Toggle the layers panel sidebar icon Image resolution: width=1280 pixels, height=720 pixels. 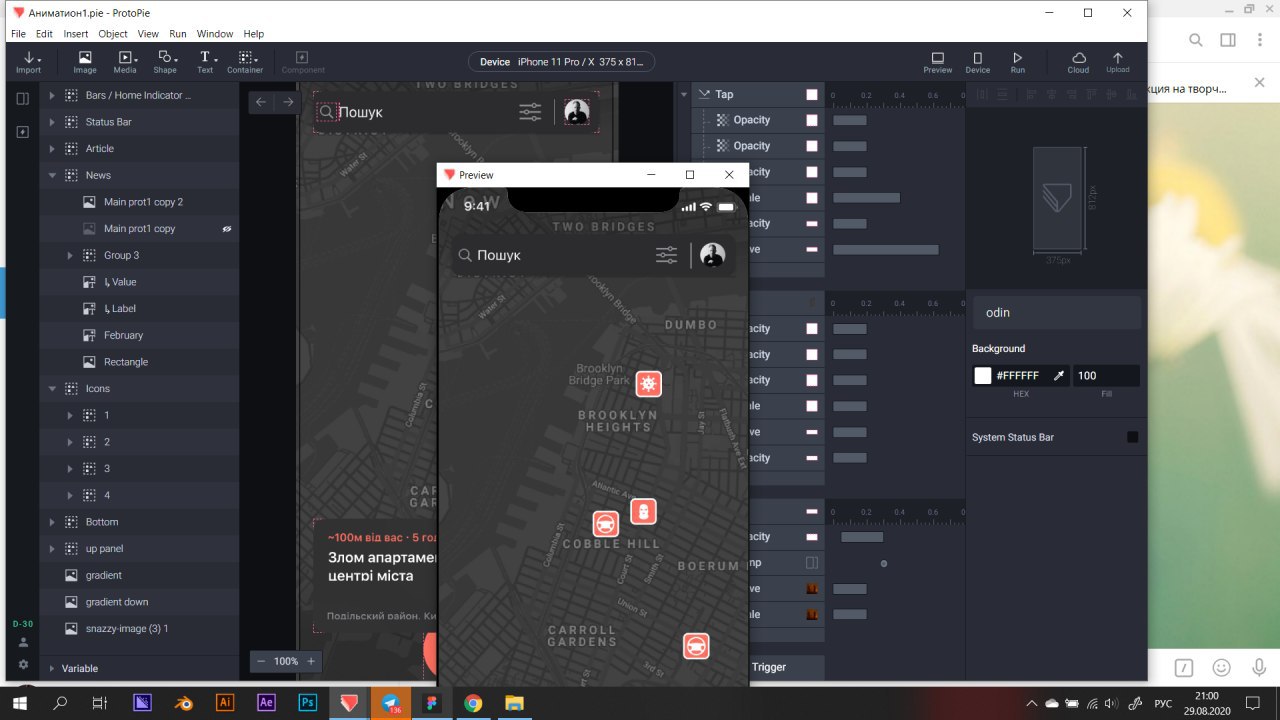23,98
